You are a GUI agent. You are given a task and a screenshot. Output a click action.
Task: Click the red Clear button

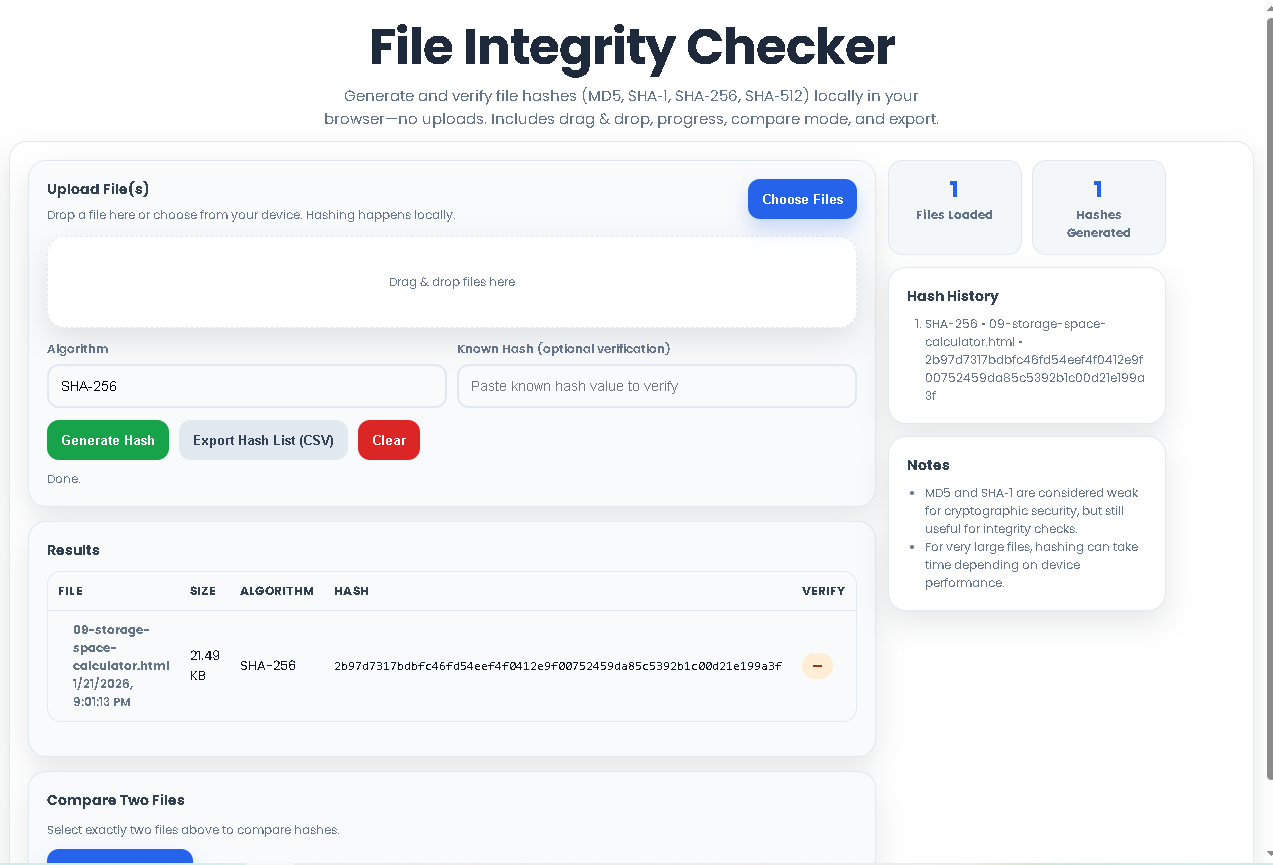tap(388, 440)
